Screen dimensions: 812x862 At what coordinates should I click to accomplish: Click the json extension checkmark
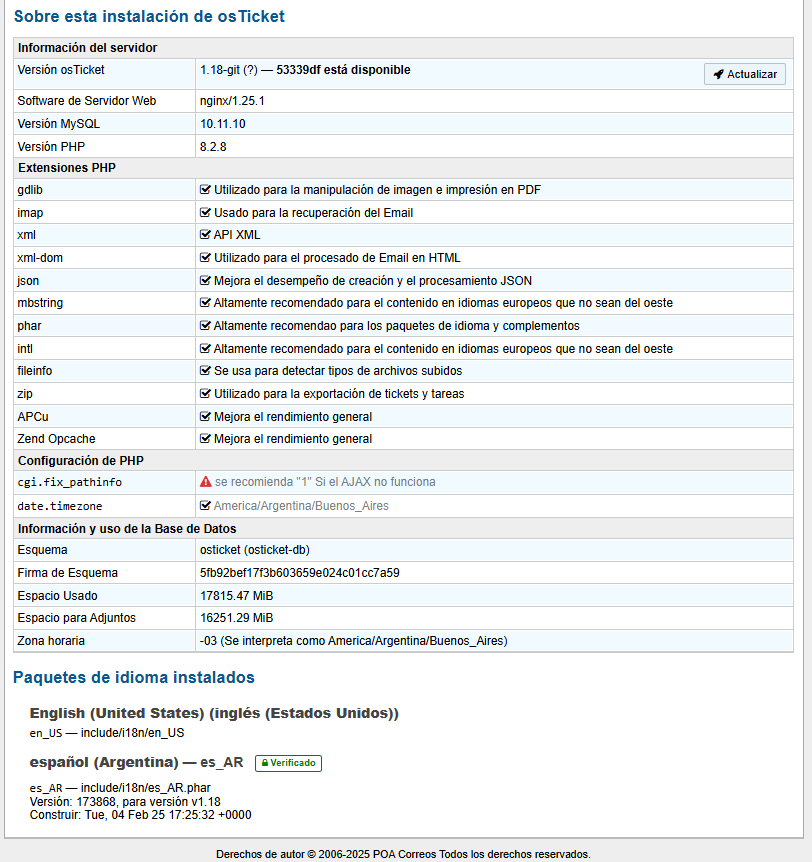pos(206,281)
